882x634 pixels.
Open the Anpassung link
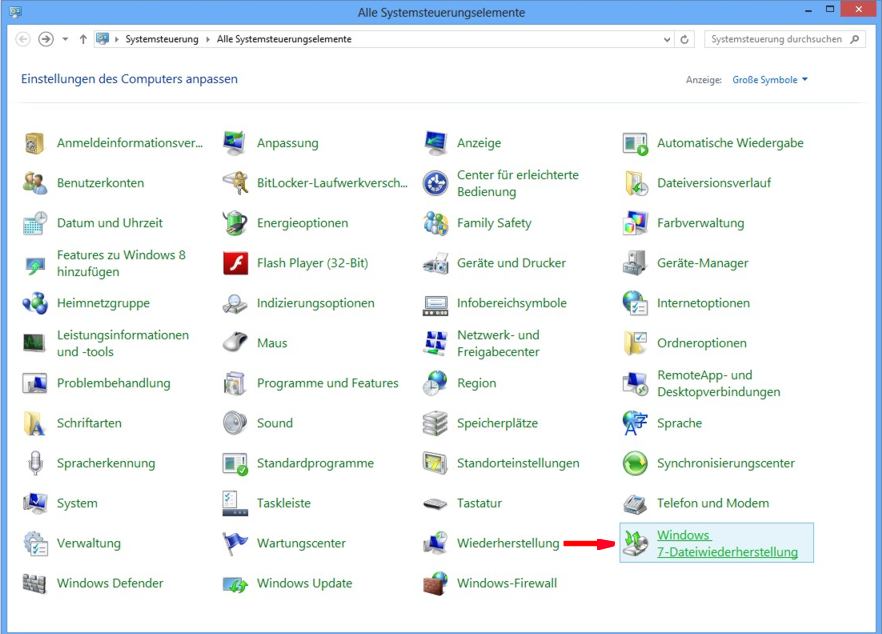coord(287,143)
